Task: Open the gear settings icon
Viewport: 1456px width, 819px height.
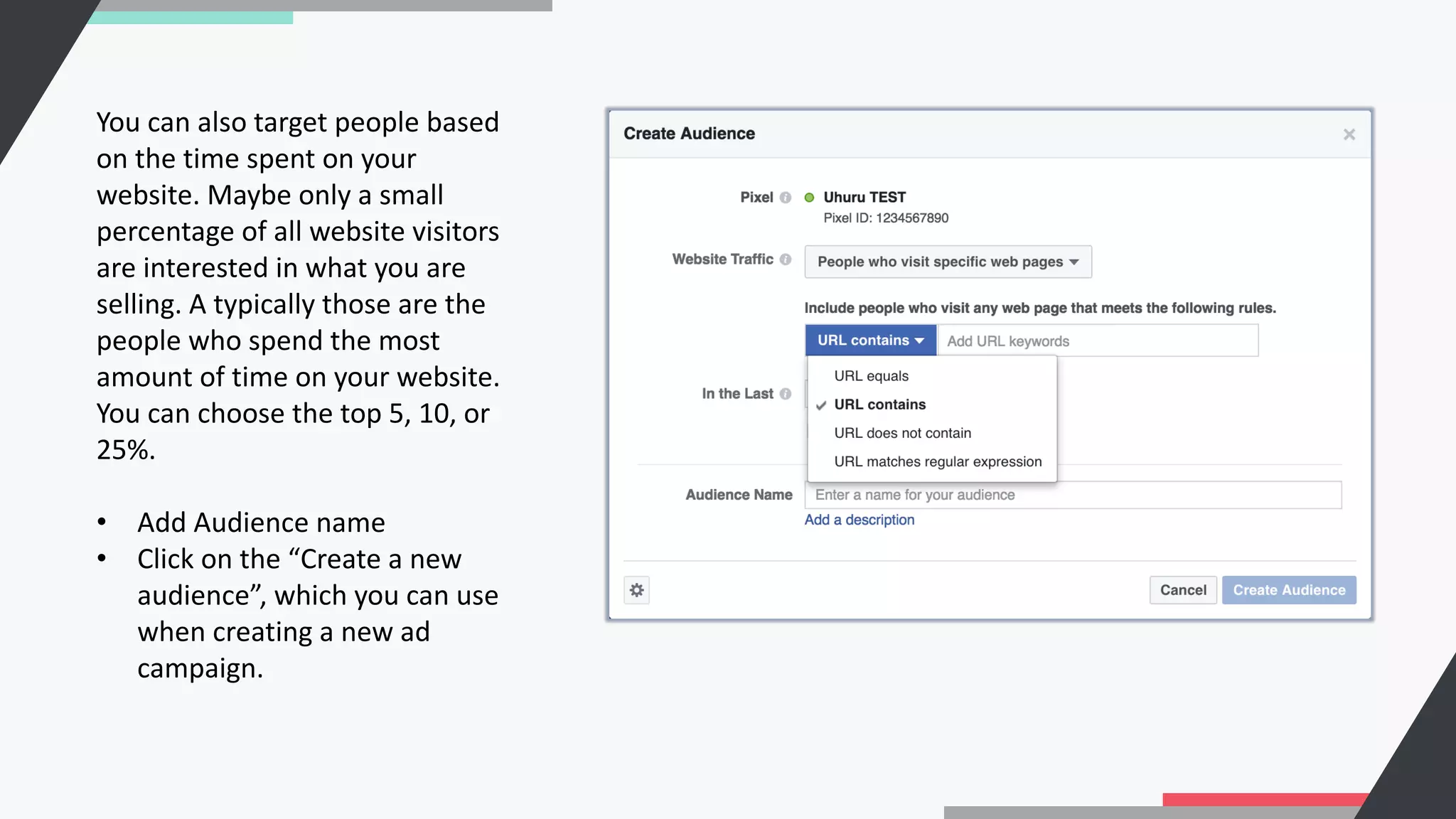Action: [x=637, y=590]
